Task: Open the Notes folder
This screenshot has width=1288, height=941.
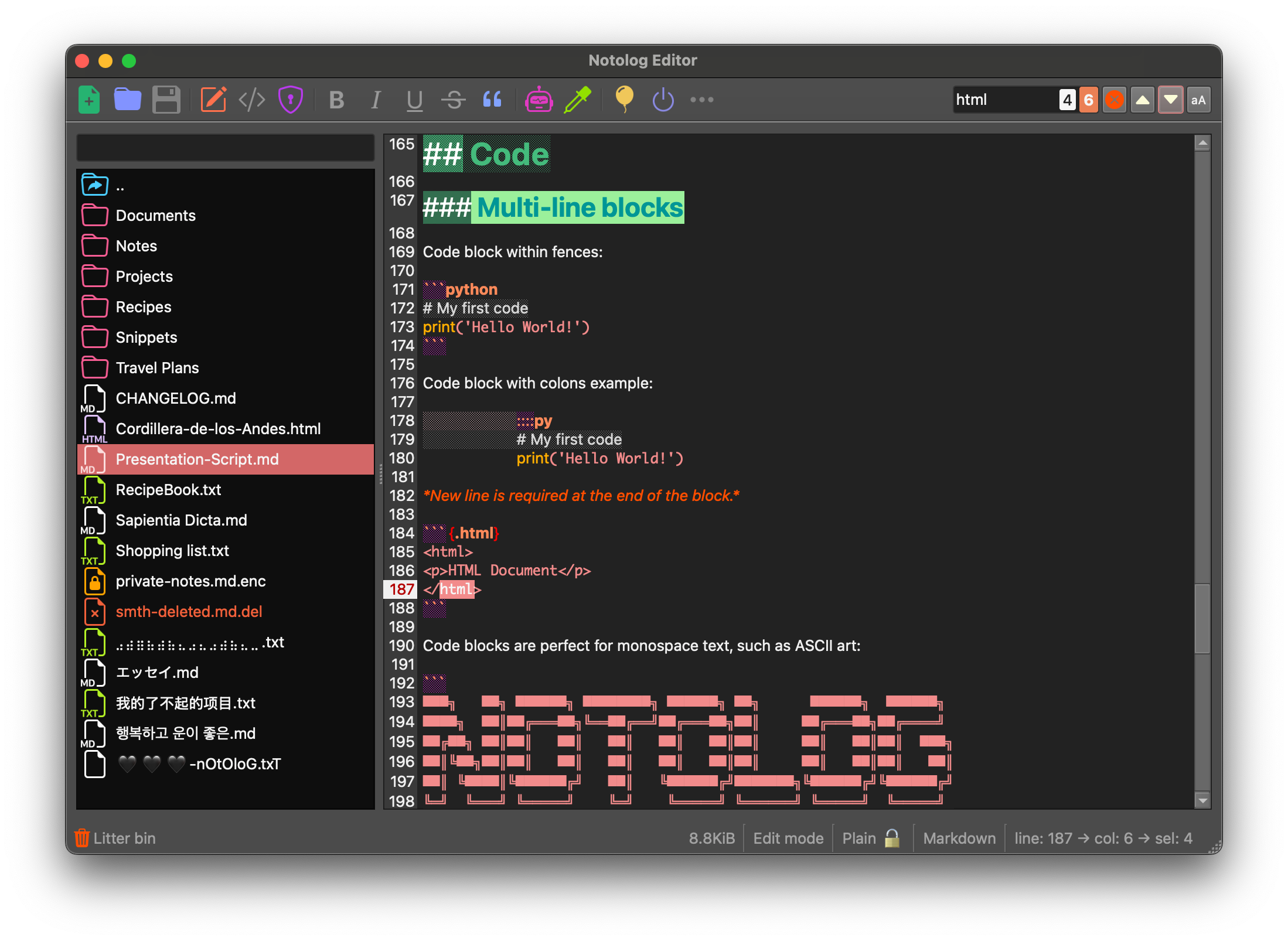Action: [225, 246]
